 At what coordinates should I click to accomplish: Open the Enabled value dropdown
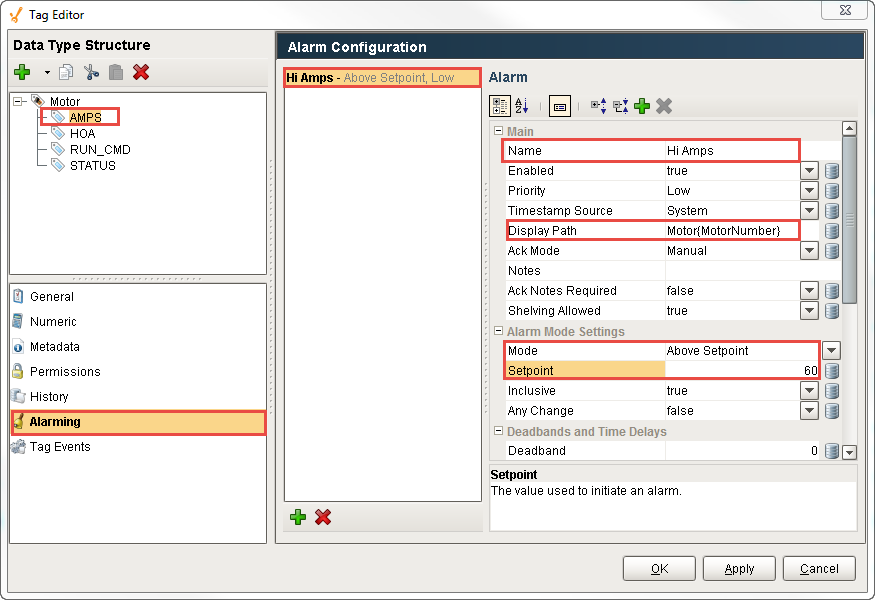tap(811, 170)
